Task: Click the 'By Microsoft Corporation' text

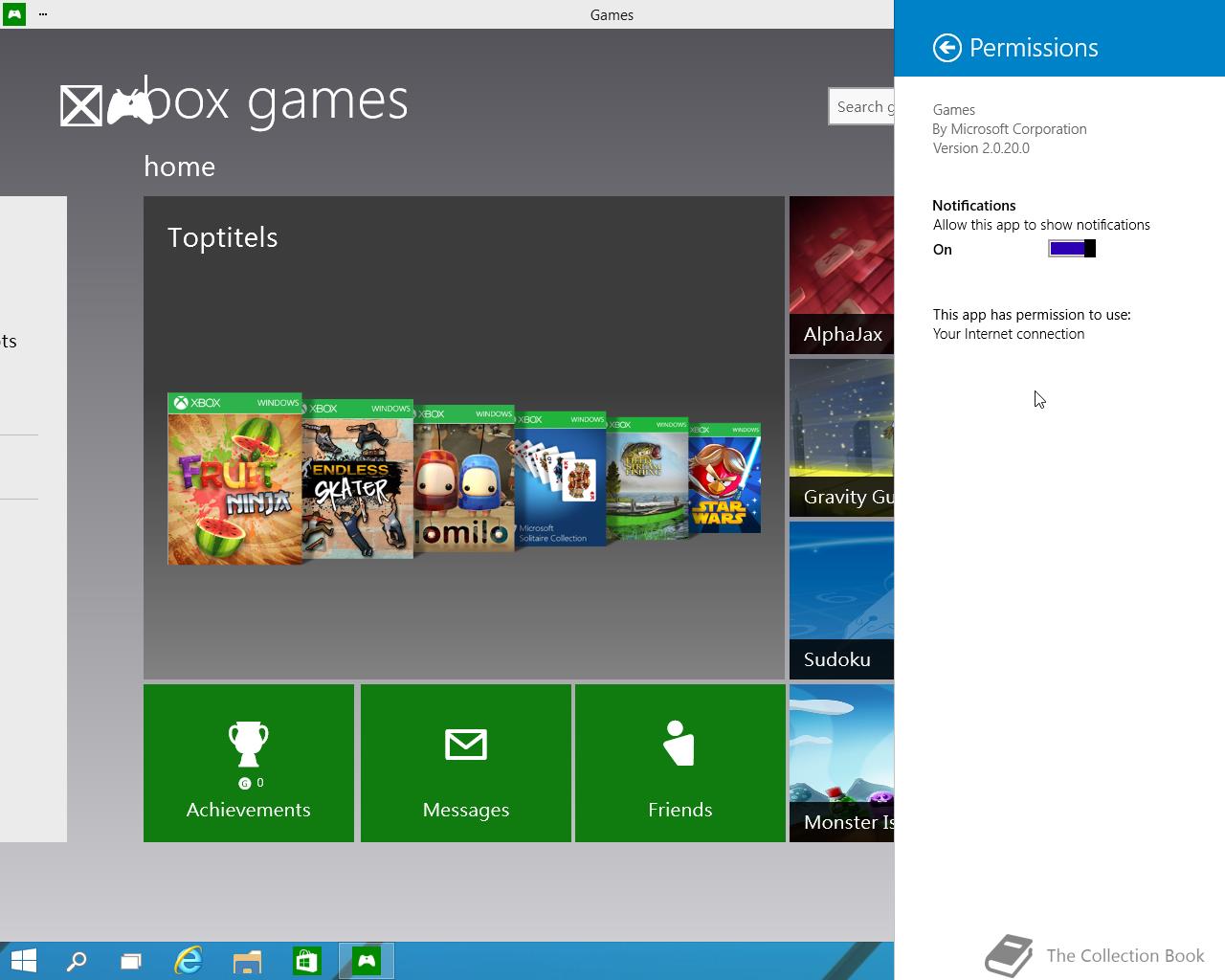Action: [1010, 129]
